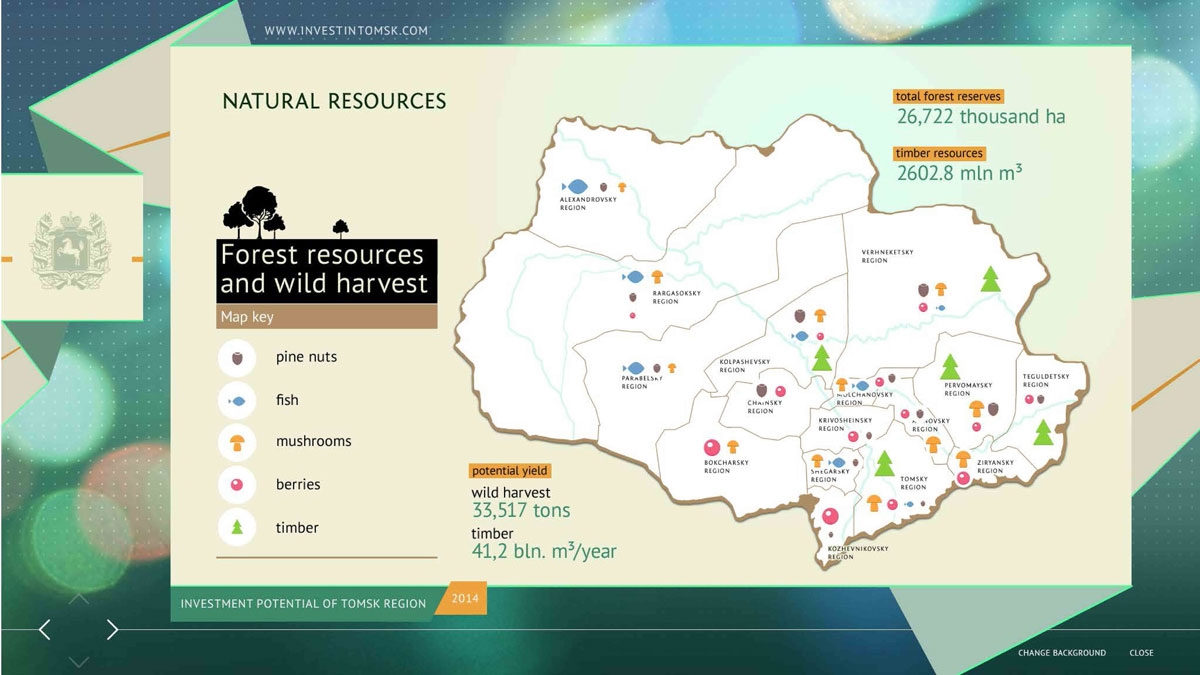
Task: Go to previous slide with left arrow
Action: coord(44,629)
